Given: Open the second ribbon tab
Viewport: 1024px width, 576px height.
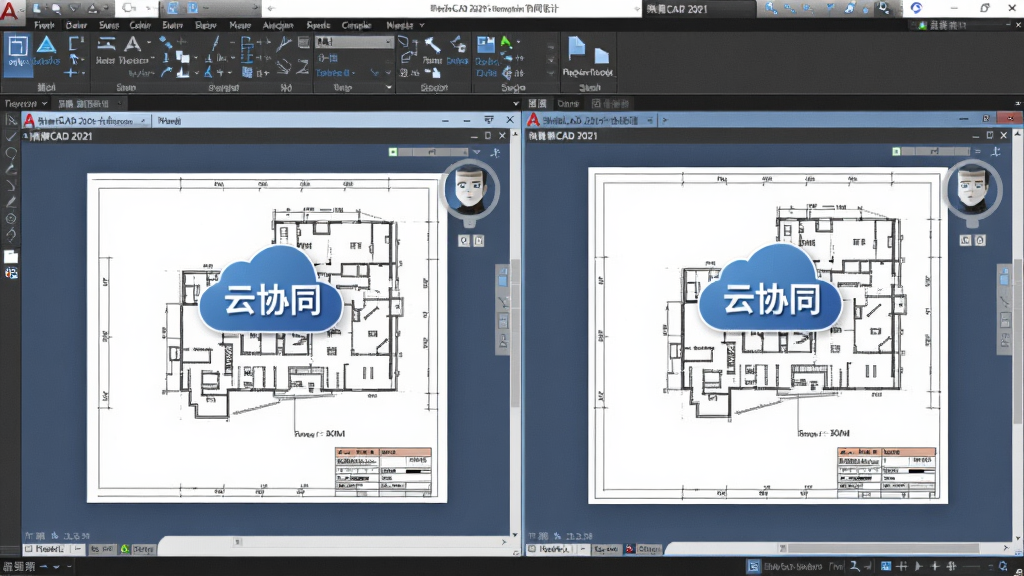Looking at the screenshot, I should coord(76,25).
